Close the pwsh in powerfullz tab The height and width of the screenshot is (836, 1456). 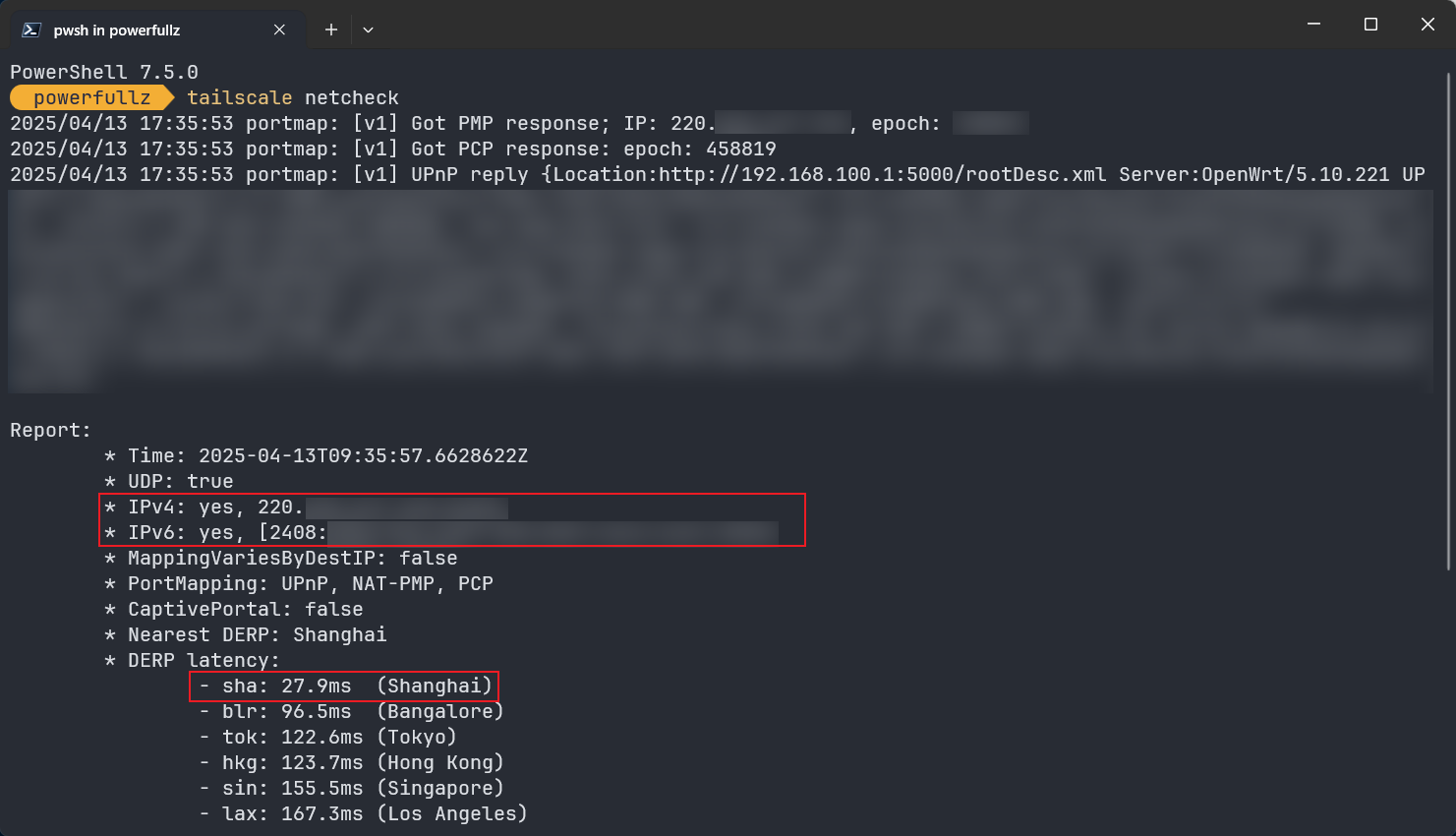pos(279,30)
